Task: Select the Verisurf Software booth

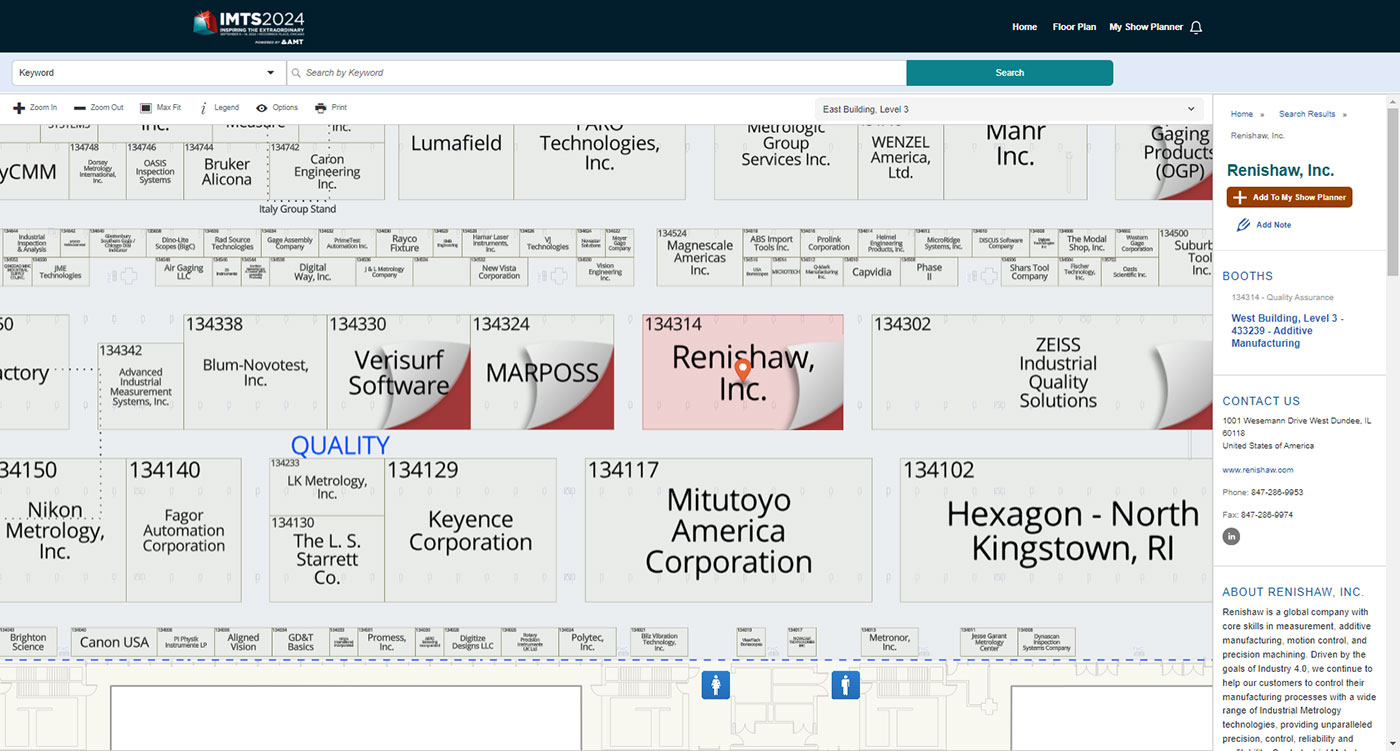Action: pos(398,372)
